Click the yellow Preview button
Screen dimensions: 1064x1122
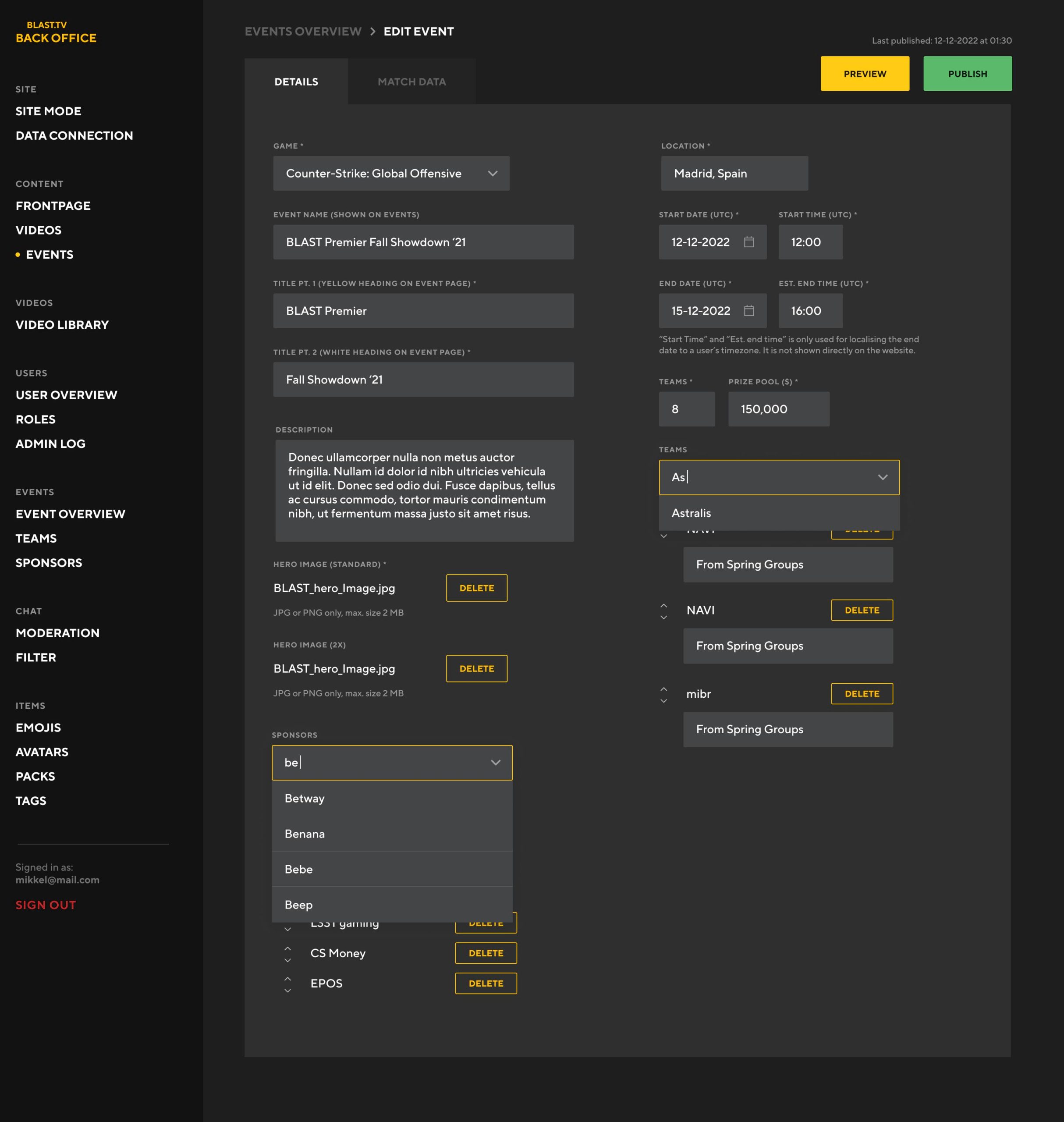pyautogui.click(x=864, y=74)
